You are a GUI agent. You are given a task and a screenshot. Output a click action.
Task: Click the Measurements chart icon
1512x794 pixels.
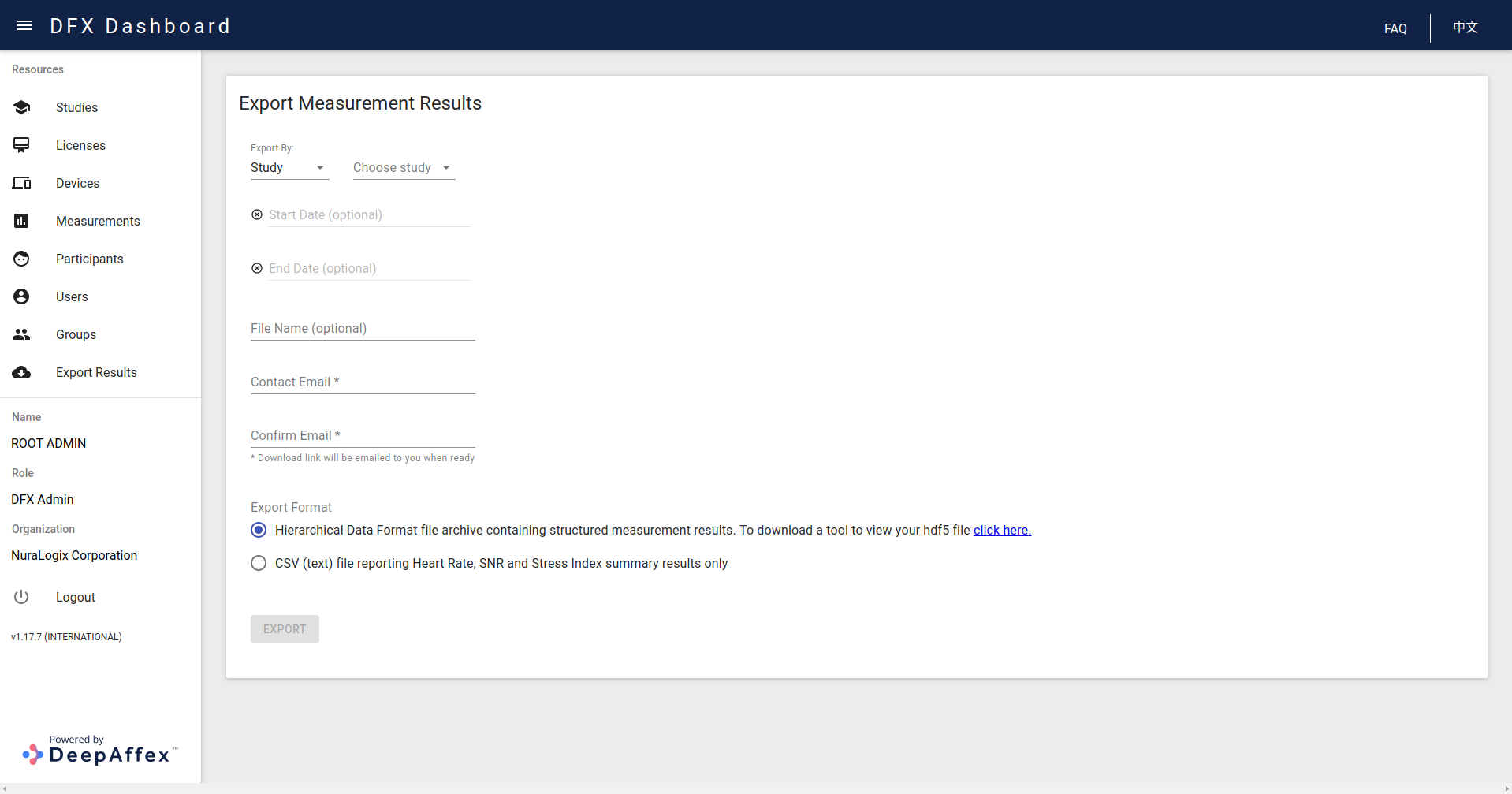coord(22,221)
